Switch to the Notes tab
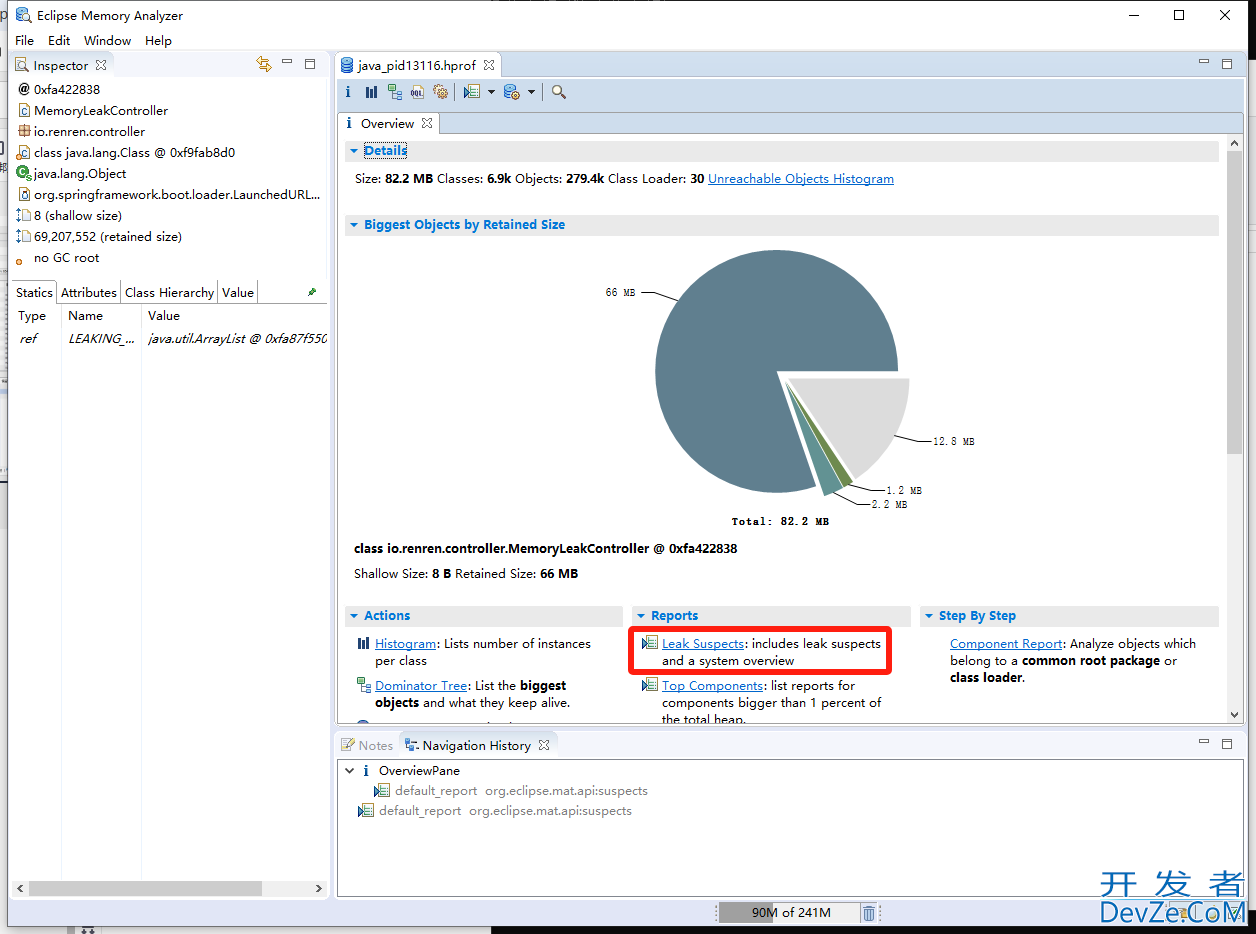Viewport: 1256px width, 934px height. 367,745
